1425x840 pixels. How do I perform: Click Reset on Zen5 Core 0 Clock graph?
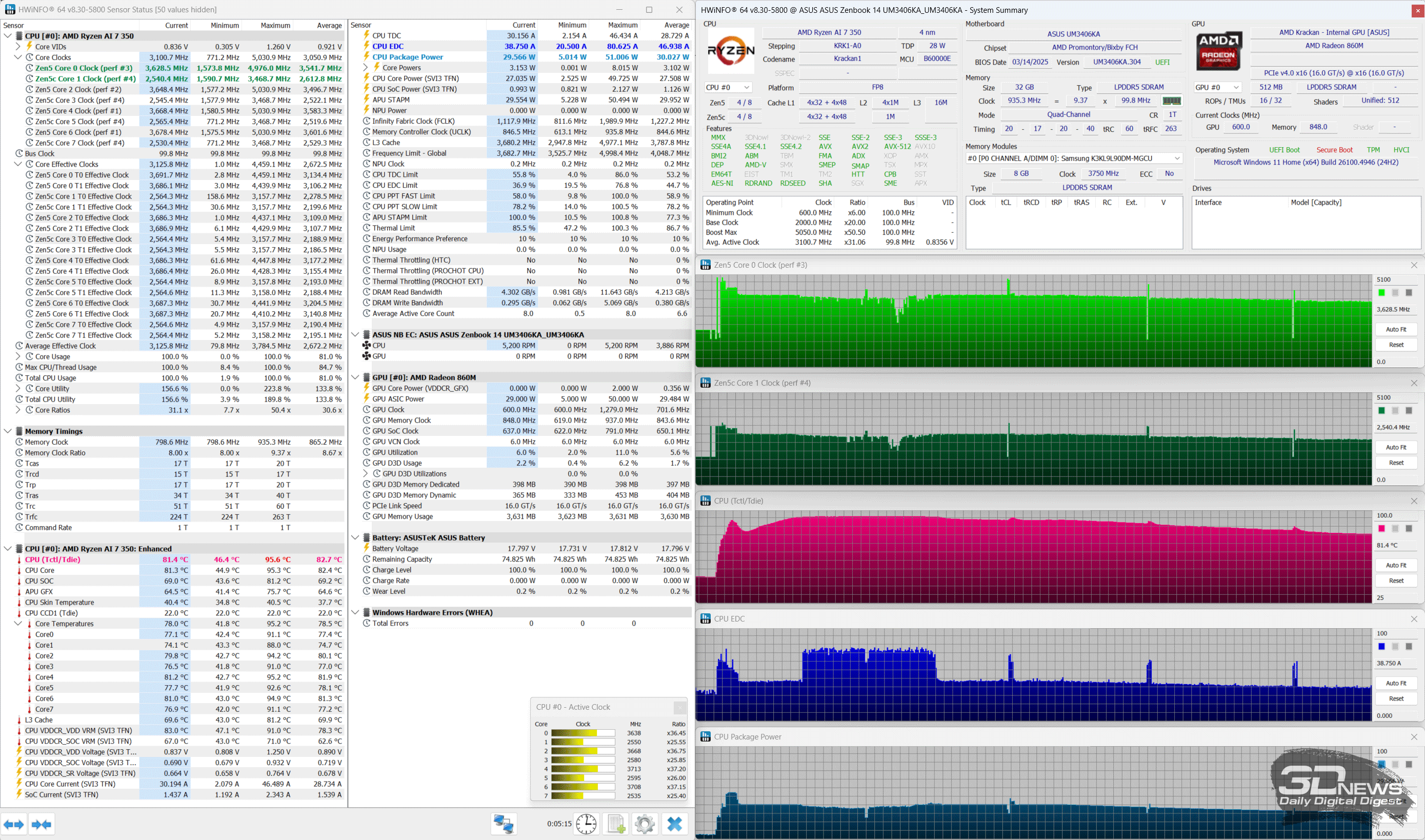tap(1396, 345)
